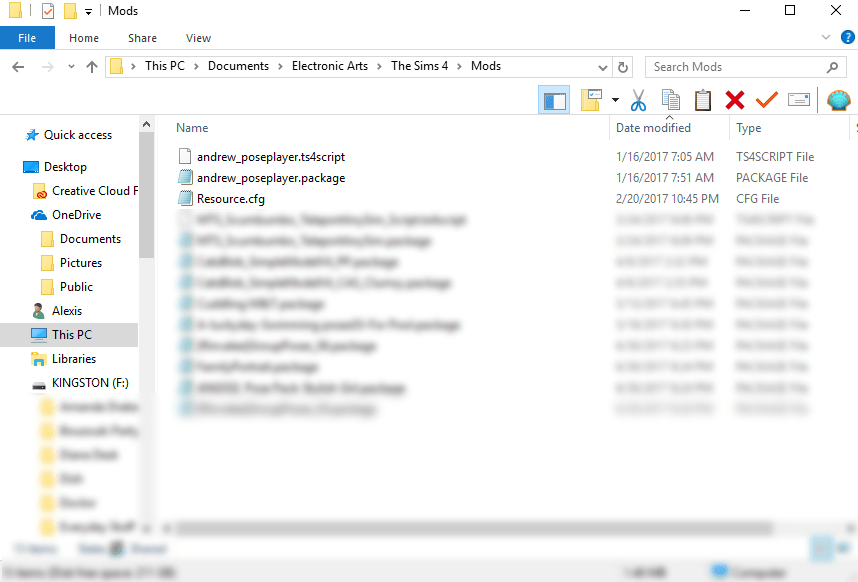Expand chevron after The Sims 4 breadcrumb
This screenshot has width=858, height=582.
coord(459,67)
